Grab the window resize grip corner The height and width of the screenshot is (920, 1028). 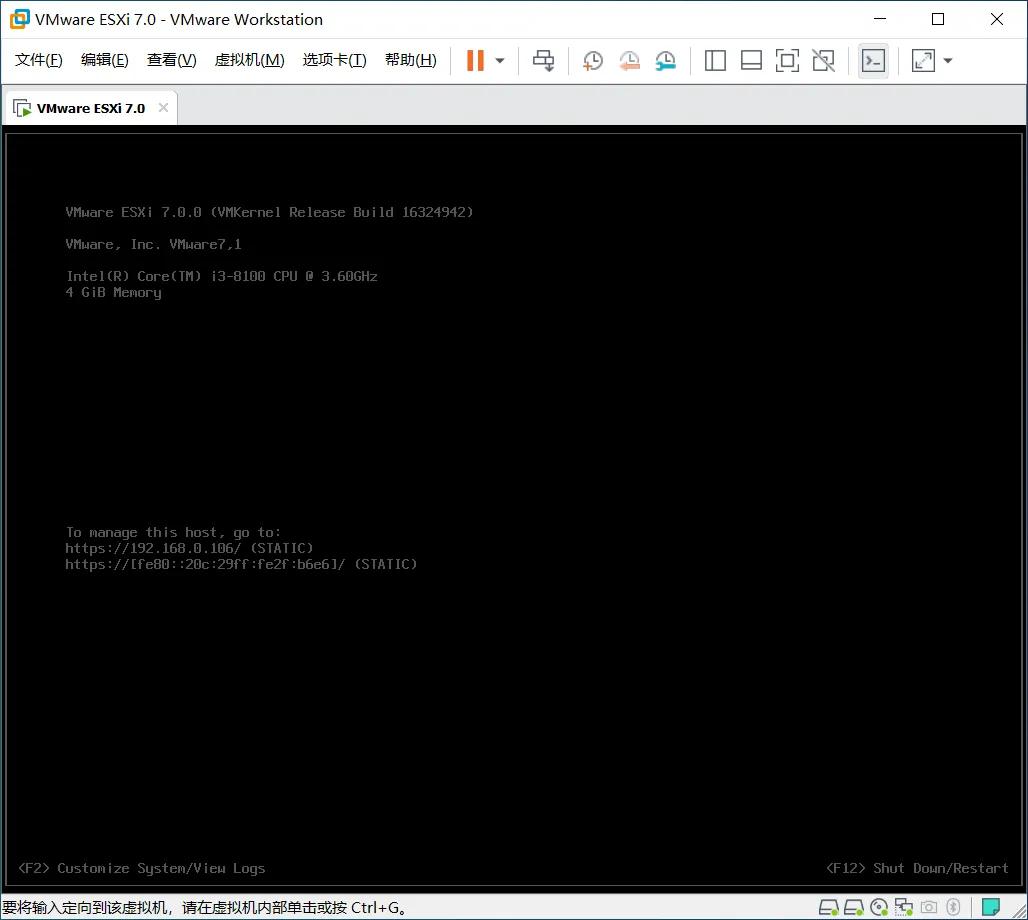tap(1019, 910)
